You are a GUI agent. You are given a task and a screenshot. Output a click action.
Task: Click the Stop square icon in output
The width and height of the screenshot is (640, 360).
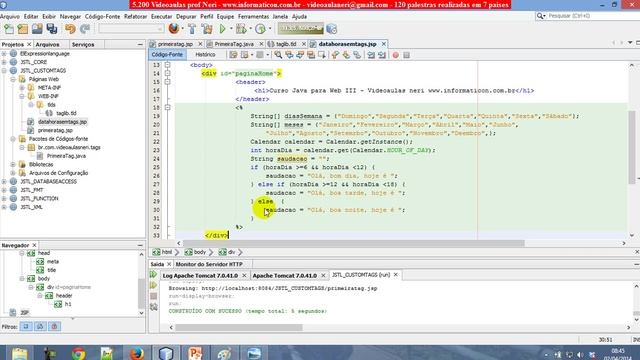click(x=153, y=296)
